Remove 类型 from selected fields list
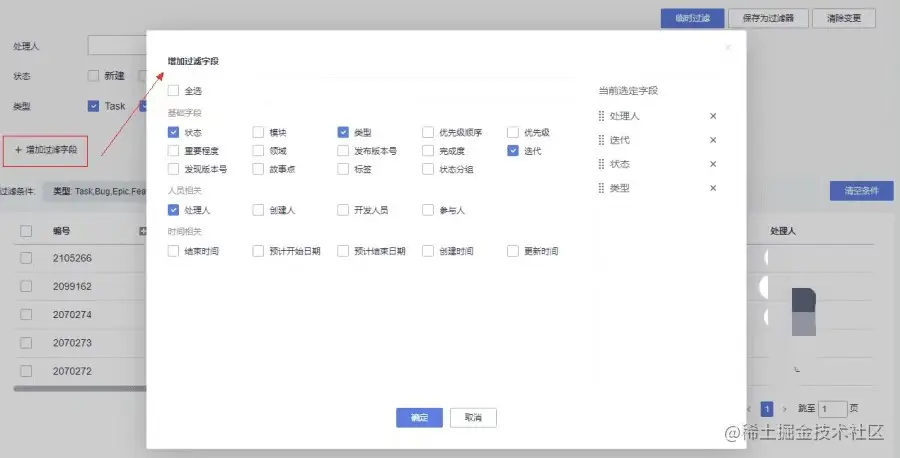 click(713, 188)
